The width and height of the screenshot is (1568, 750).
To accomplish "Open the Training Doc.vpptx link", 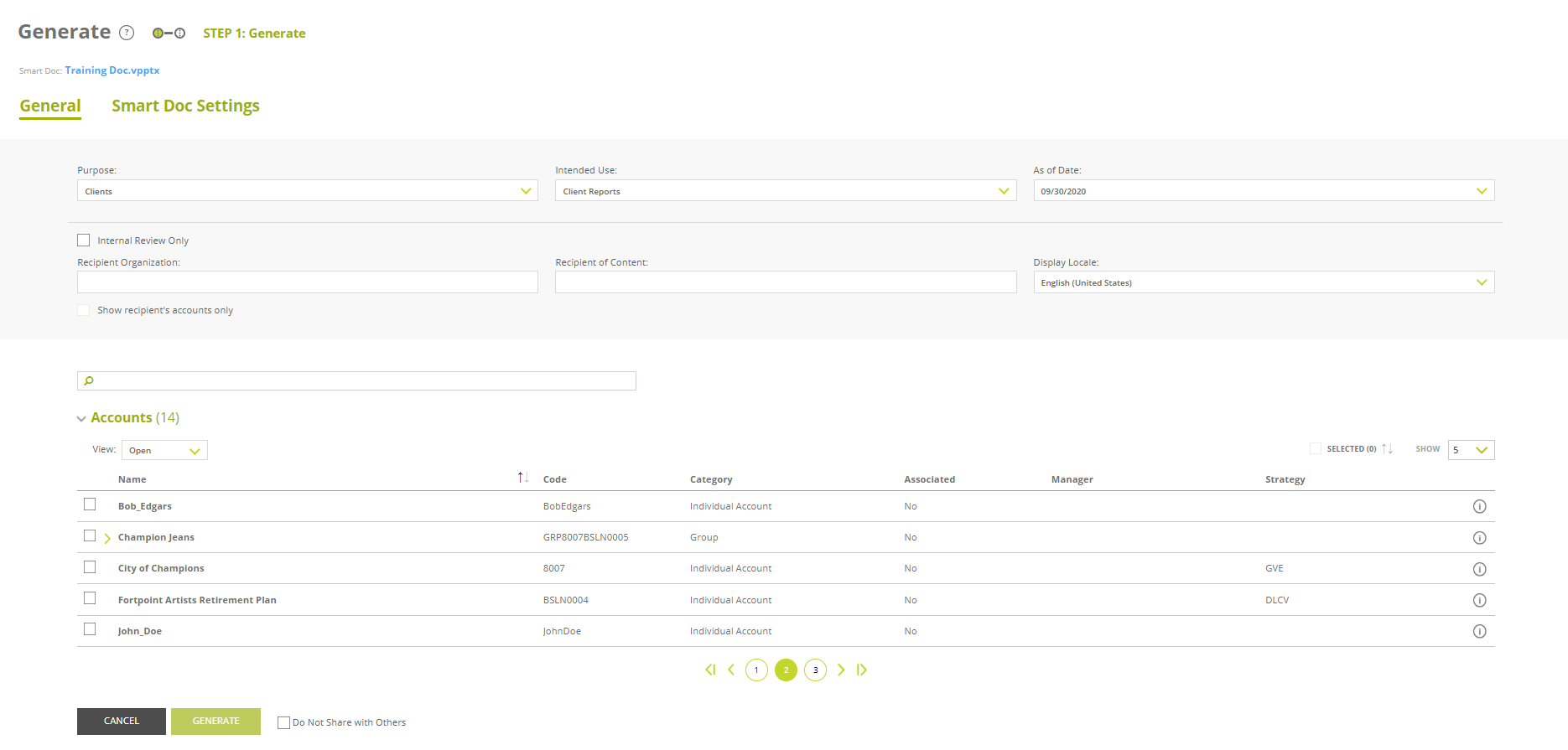I will tap(112, 70).
